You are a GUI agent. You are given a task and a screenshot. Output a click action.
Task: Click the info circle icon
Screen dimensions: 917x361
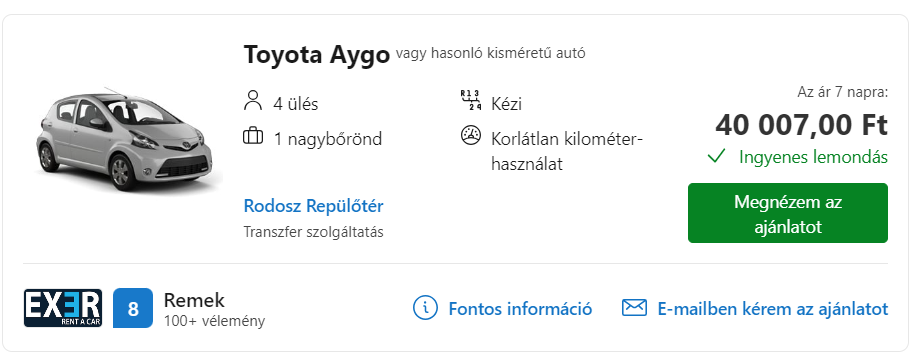click(x=425, y=308)
